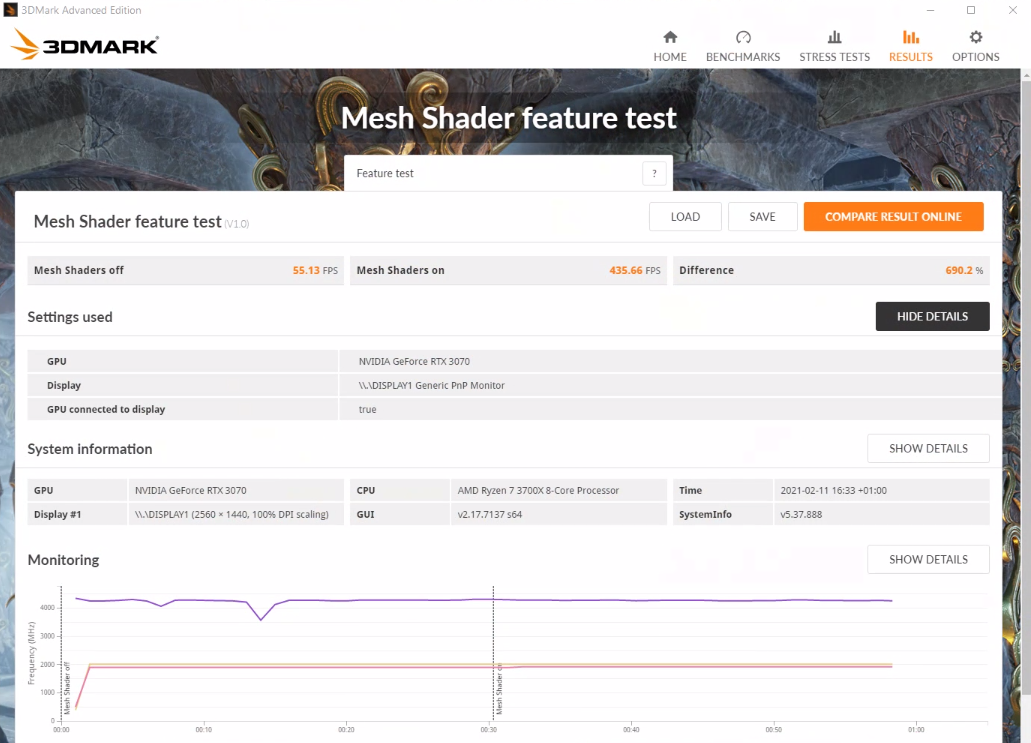Click the Results orange bars icon

click(911, 37)
